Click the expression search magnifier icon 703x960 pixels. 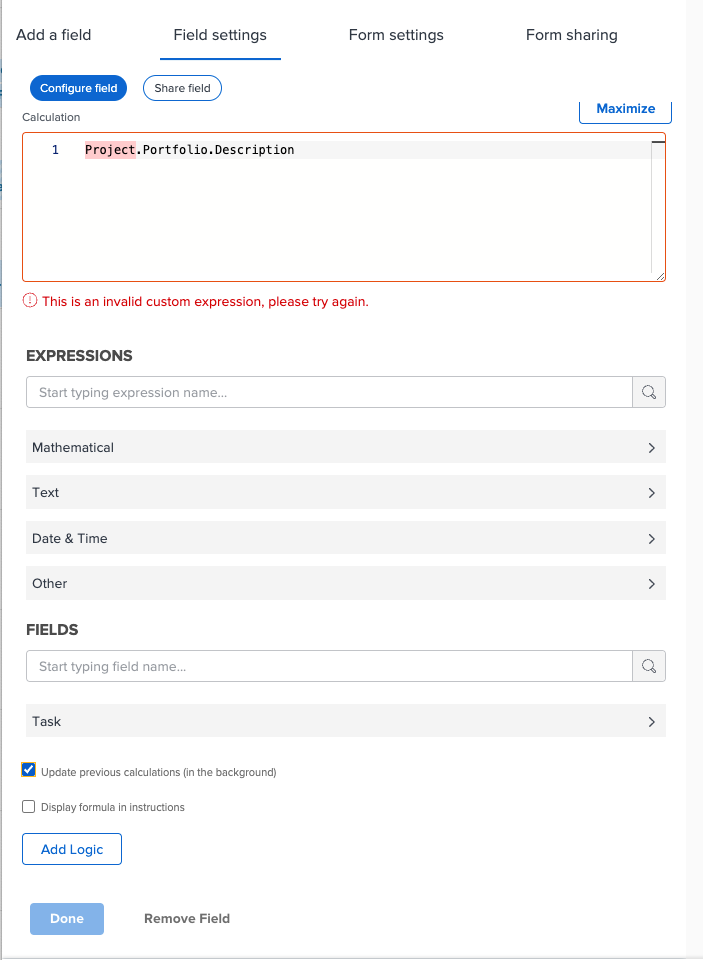pos(649,392)
